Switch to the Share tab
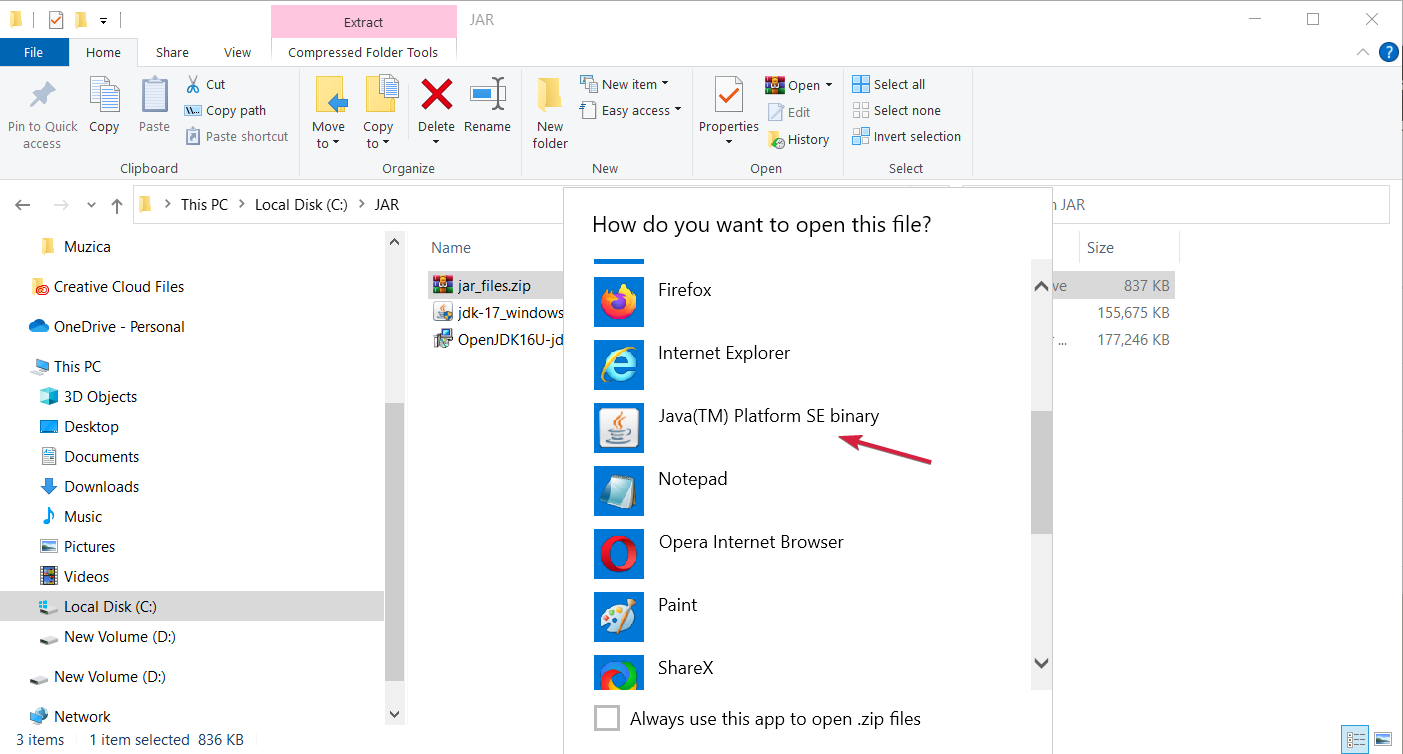The image size is (1403, 754). pyautogui.click(x=172, y=52)
